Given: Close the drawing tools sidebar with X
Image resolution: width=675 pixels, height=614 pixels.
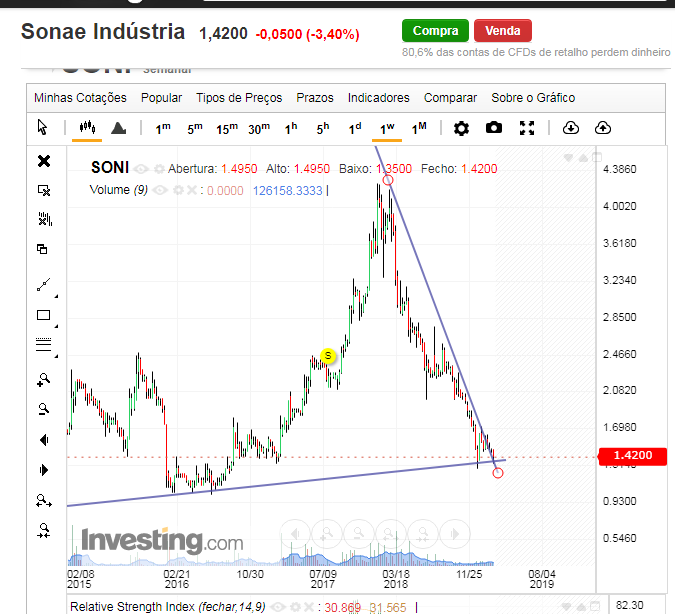Looking at the screenshot, I should coord(43,161).
